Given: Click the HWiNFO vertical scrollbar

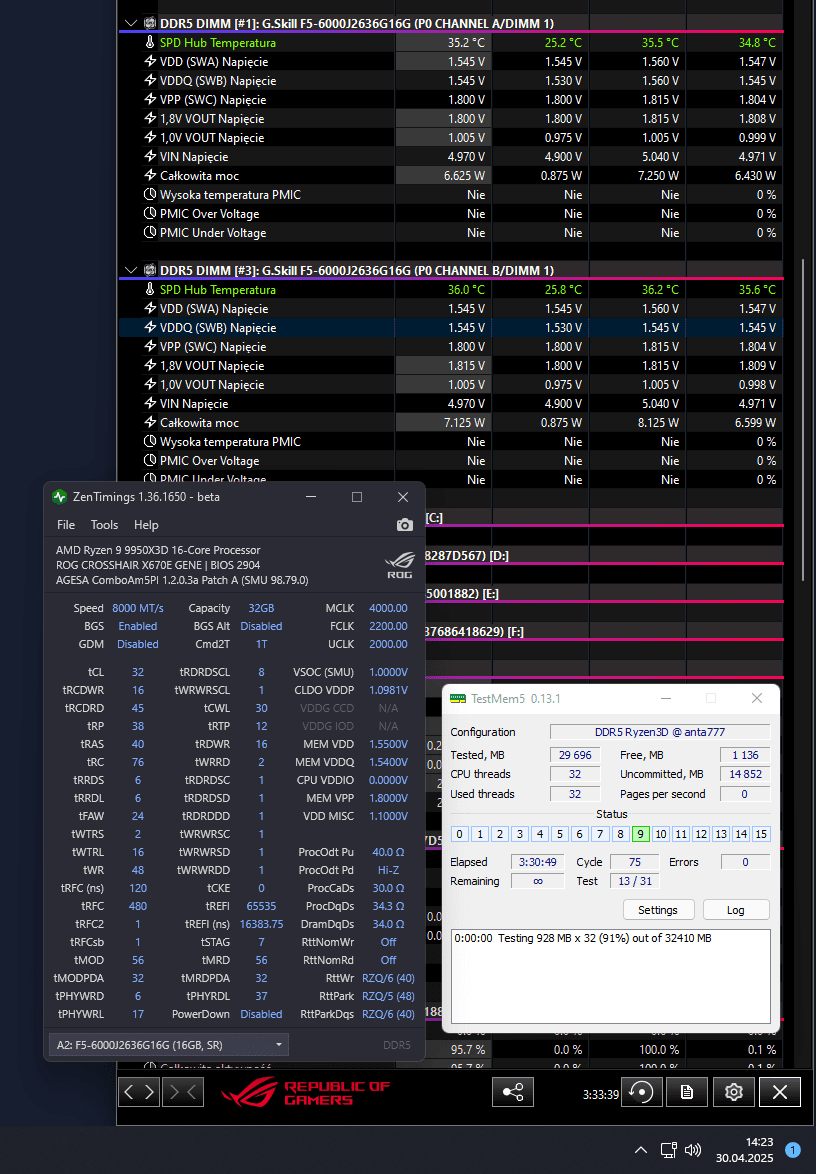Looking at the screenshot, I should click(x=803, y=419).
